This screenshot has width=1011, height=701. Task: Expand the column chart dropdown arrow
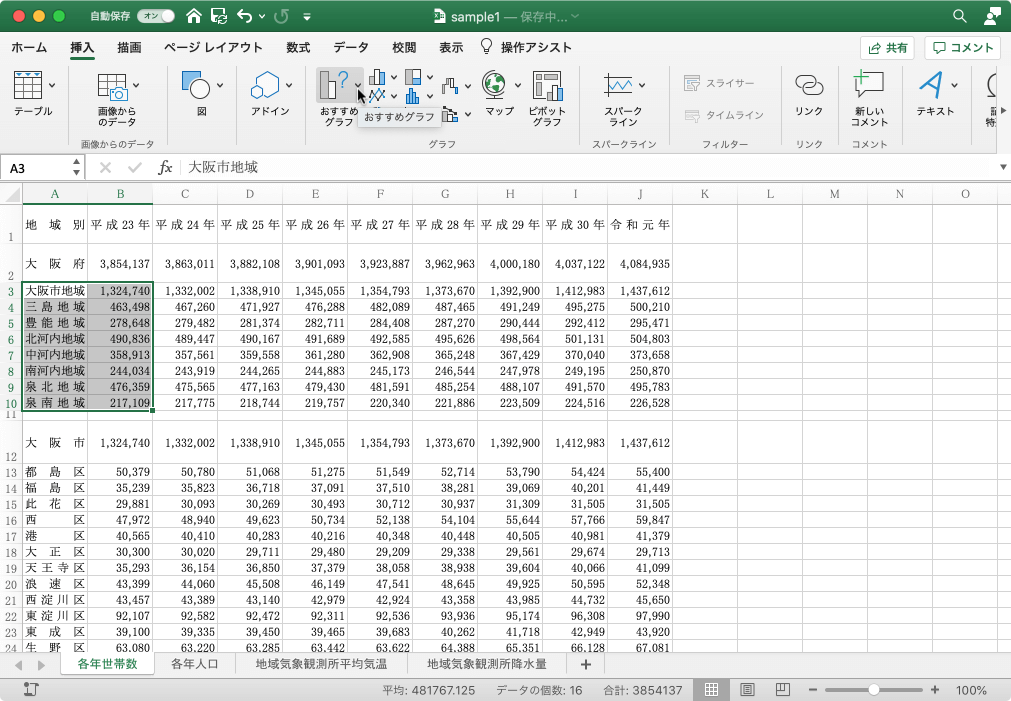(x=394, y=77)
